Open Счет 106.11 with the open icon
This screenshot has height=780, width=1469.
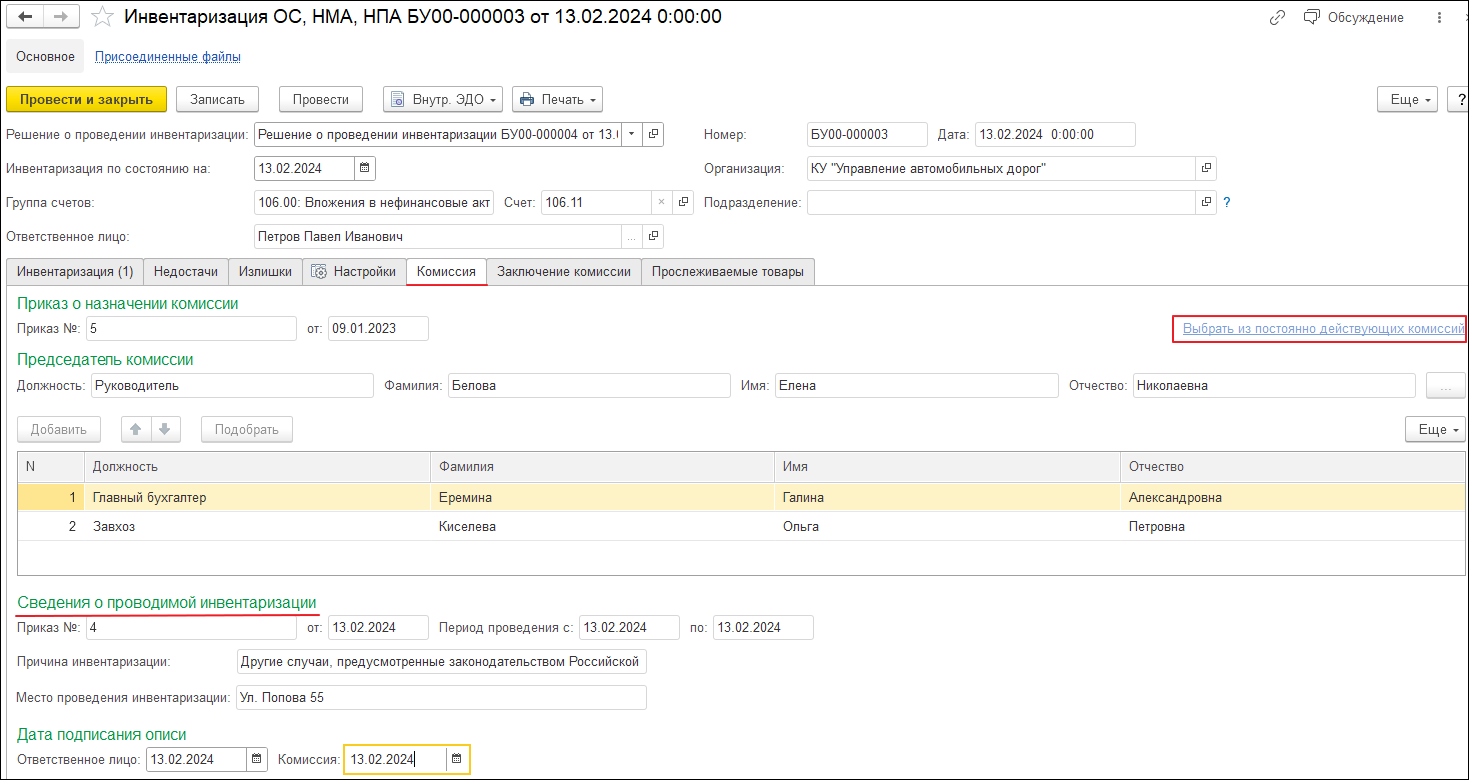tap(683, 202)
